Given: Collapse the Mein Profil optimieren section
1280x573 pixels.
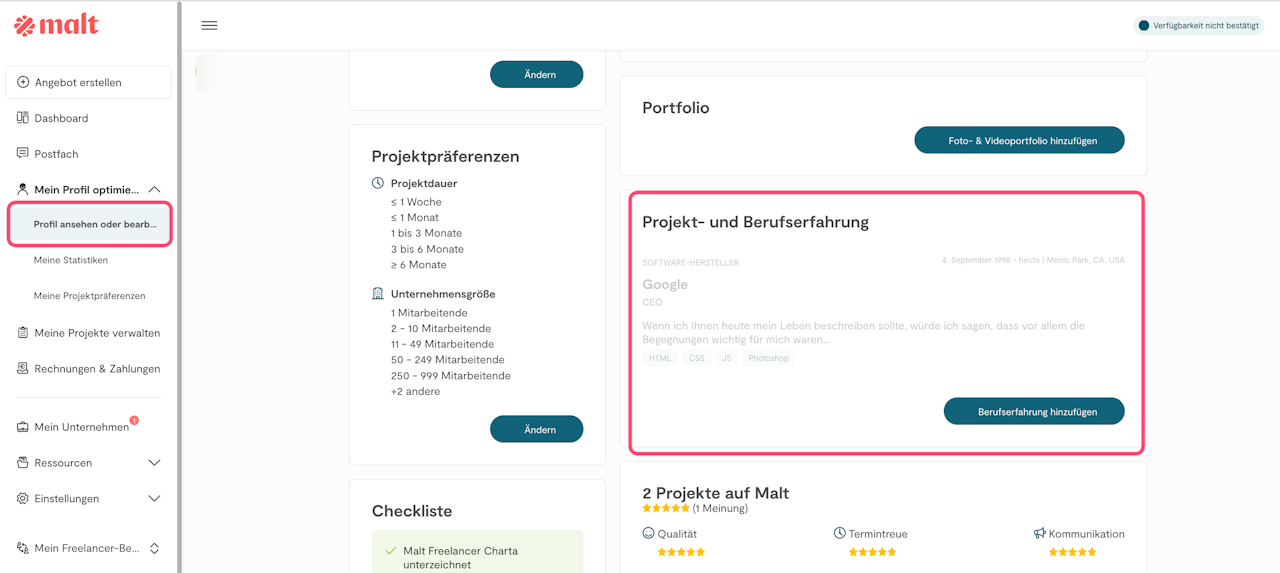Looking at the screenshot, I should (154, 189).
